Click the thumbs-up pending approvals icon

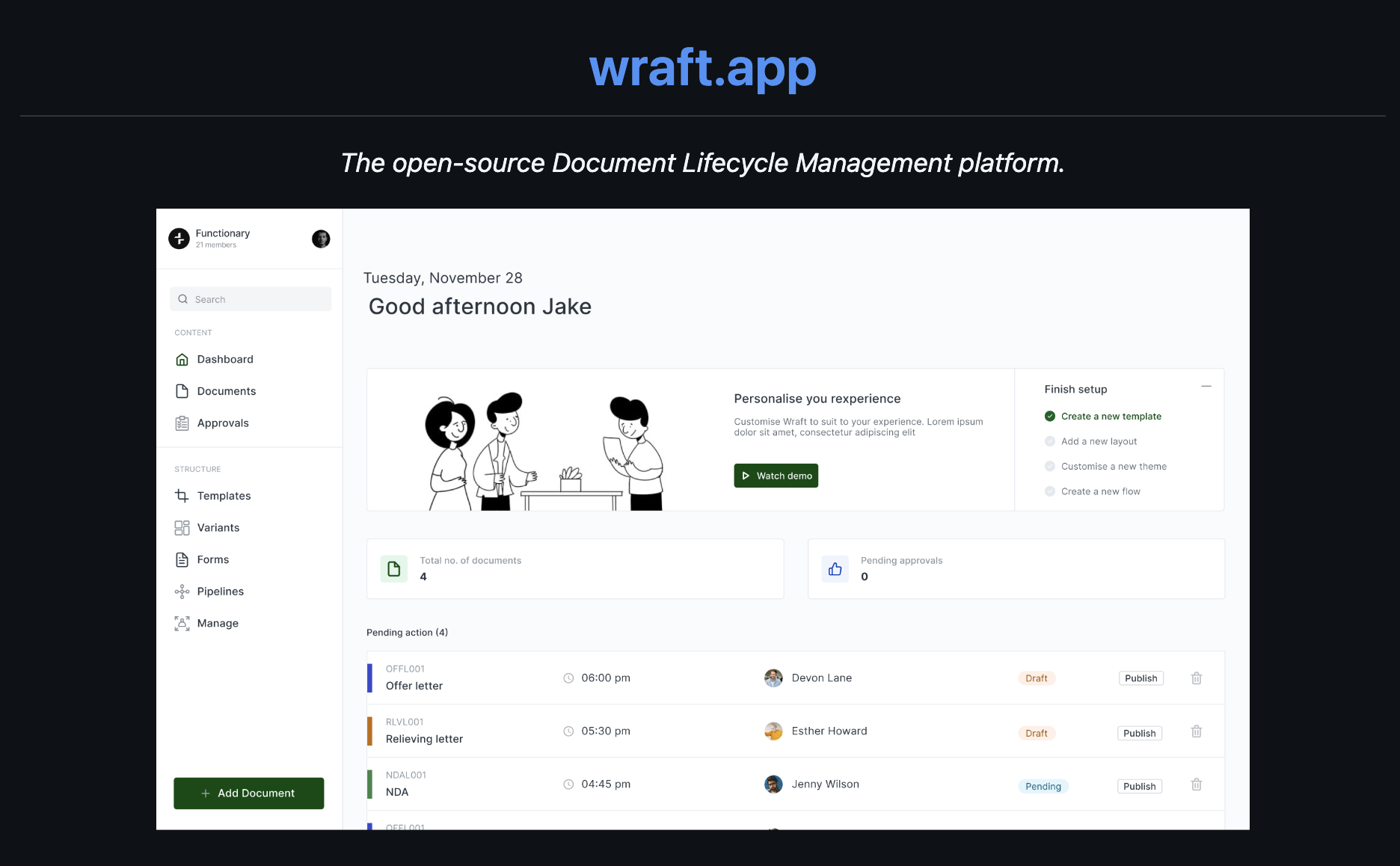[835, 569]
